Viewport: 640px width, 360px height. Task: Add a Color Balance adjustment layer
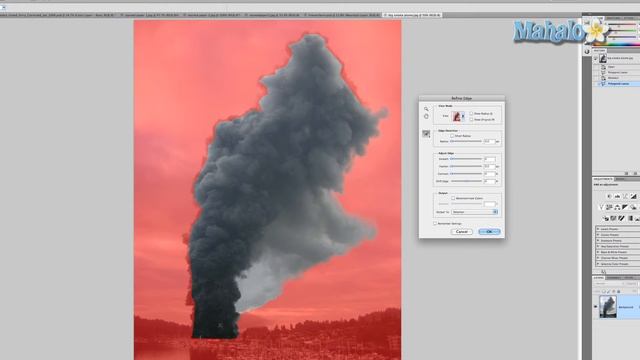[x=617, y=207]
